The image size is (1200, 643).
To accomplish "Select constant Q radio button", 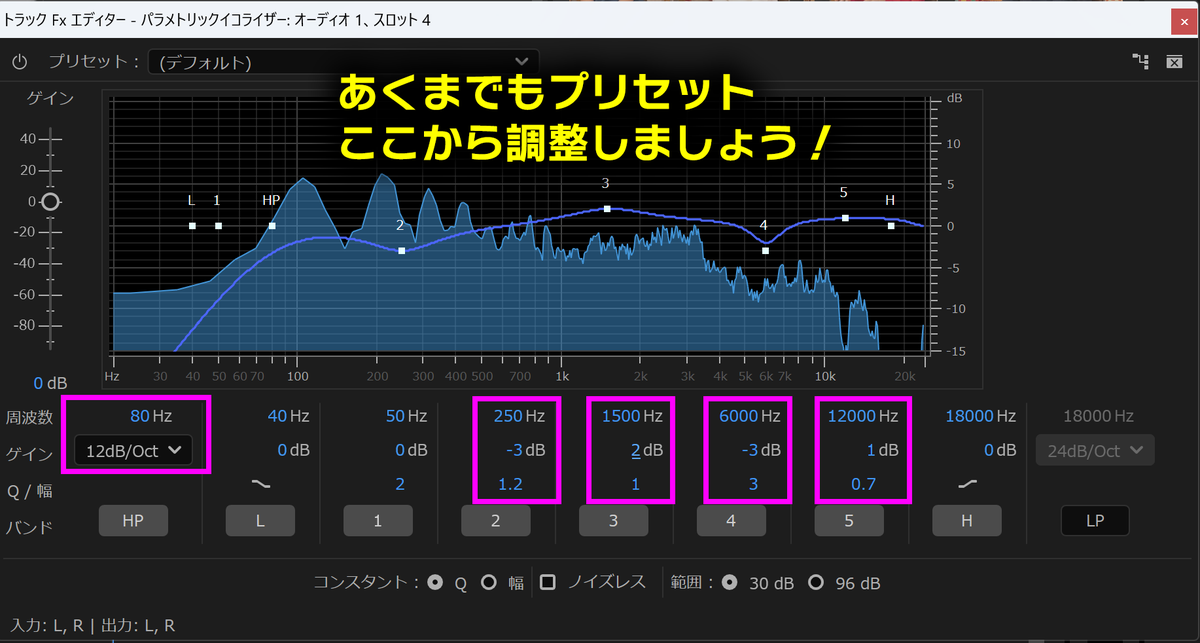I will (435, 582).
